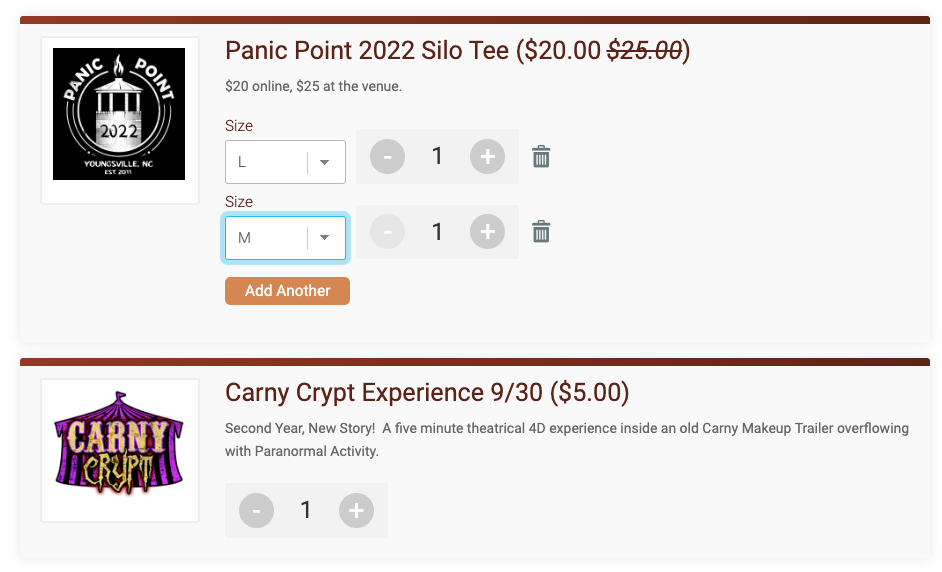Viewport: 942px width, 572px height.
Task: Expand the arrow of the L size selector
Action: [x=324, y=162]
